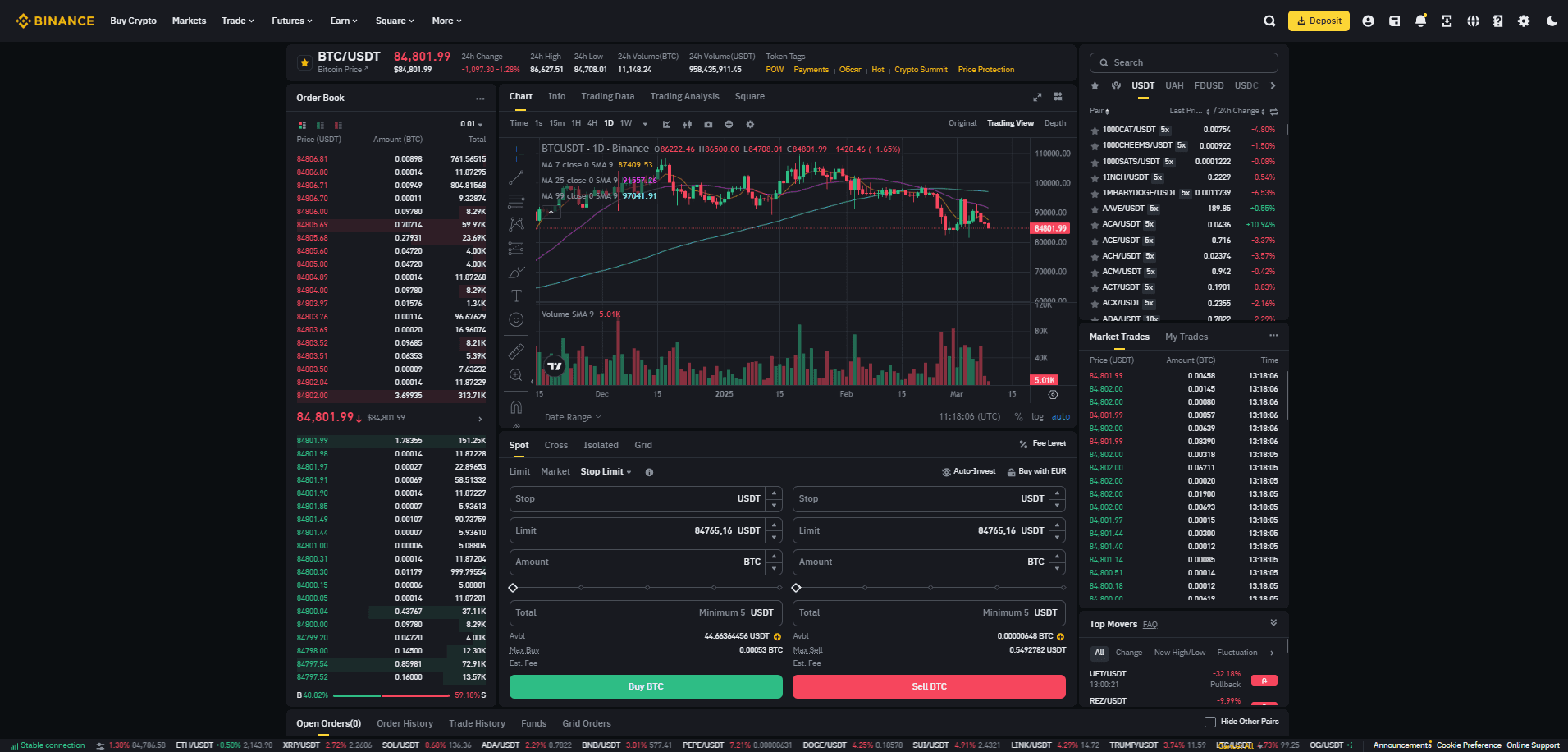Select the zoom-in chart tool
Screen dimensions: 1568x752
(x=516, y=375)
